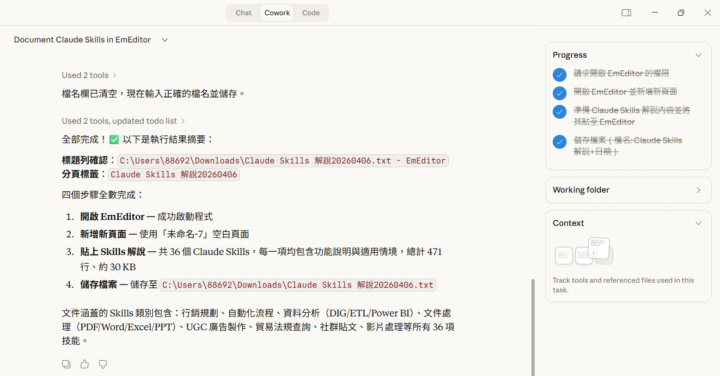Open the conversation title dropdown chevron

165,40
